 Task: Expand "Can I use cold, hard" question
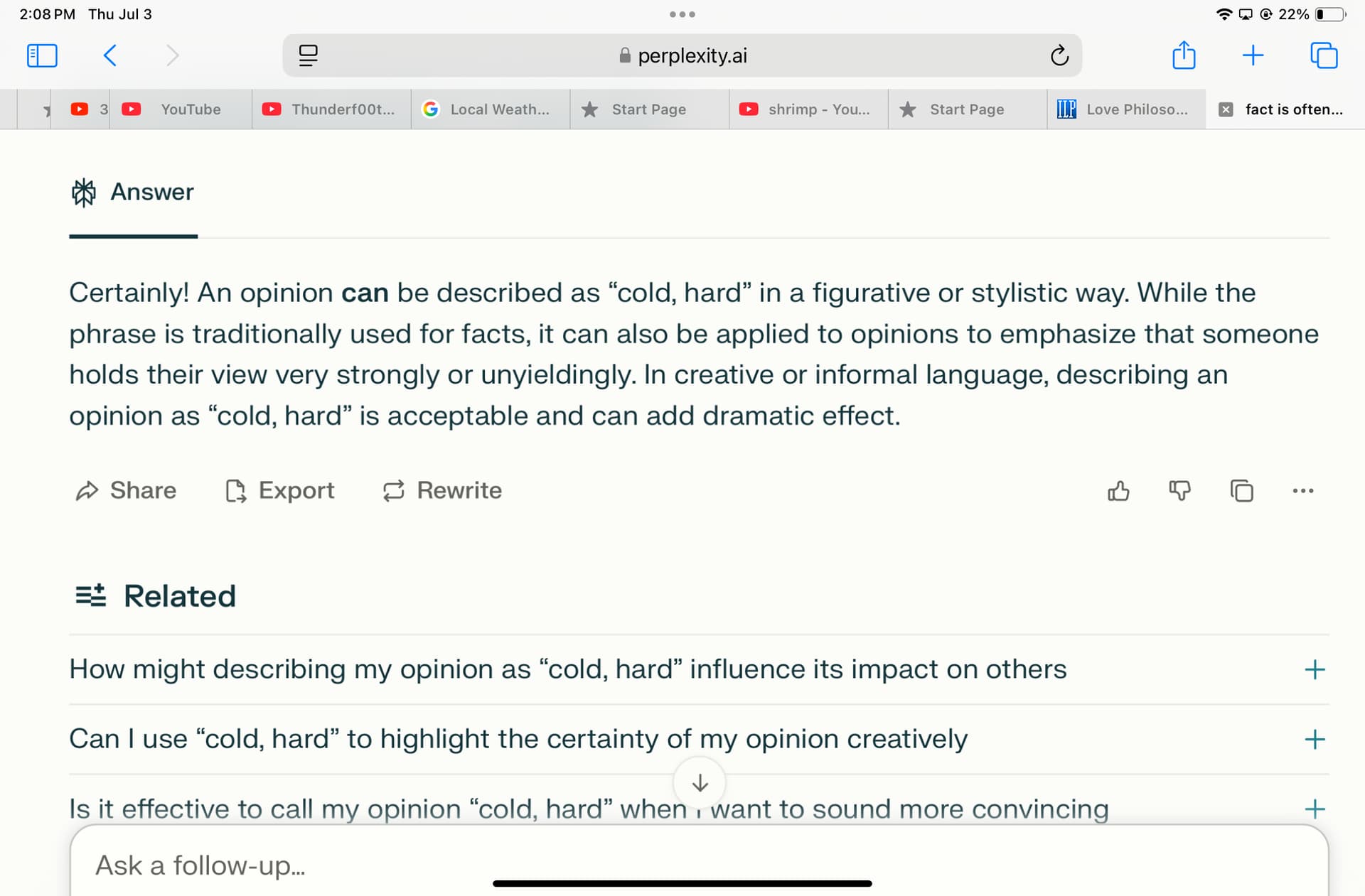[x=699, y=739]
